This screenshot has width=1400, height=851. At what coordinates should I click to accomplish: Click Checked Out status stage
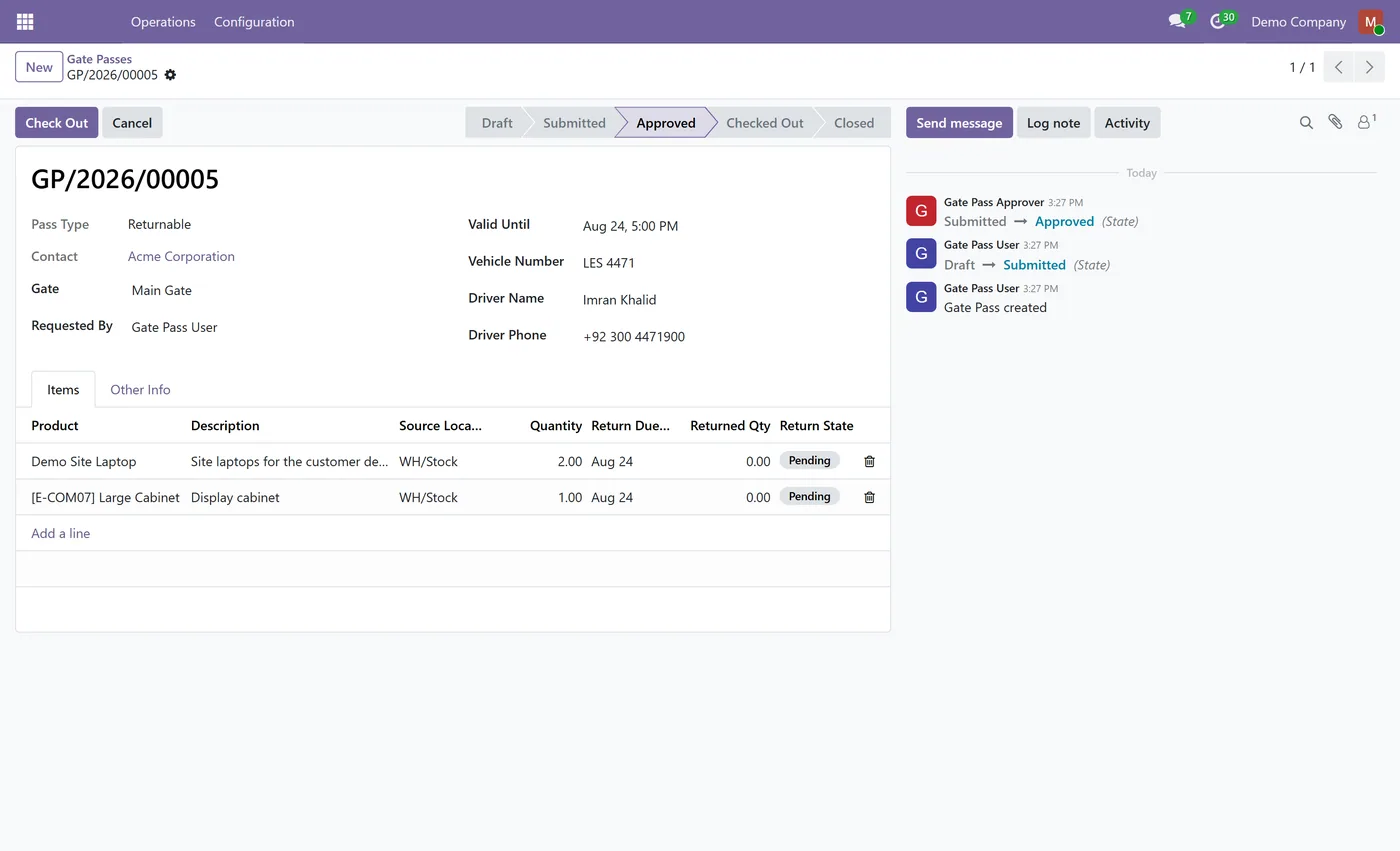[x=764, y=123]
